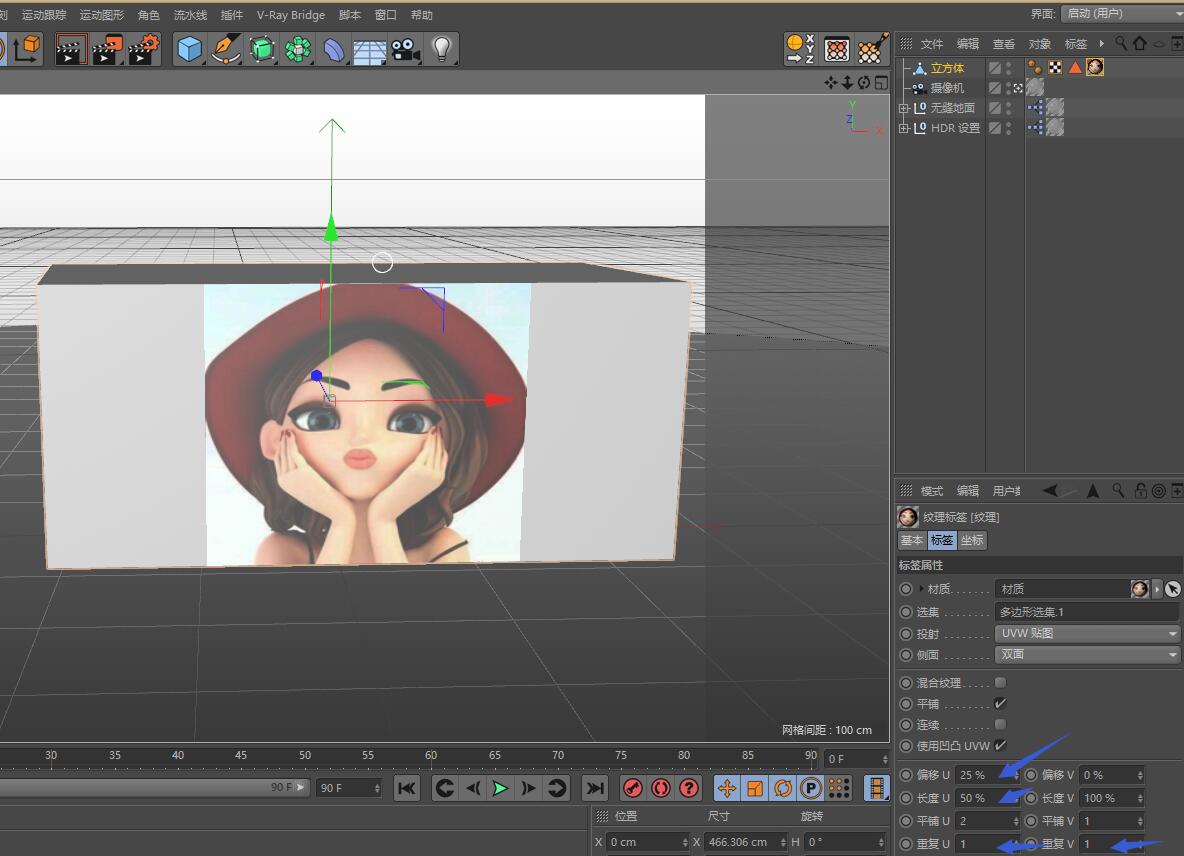Image resolution: width=1184 pixels, height=856 pixels.
Task: Select the checkerboard UVW tag on 立方体
Action: click(1056, 67)
